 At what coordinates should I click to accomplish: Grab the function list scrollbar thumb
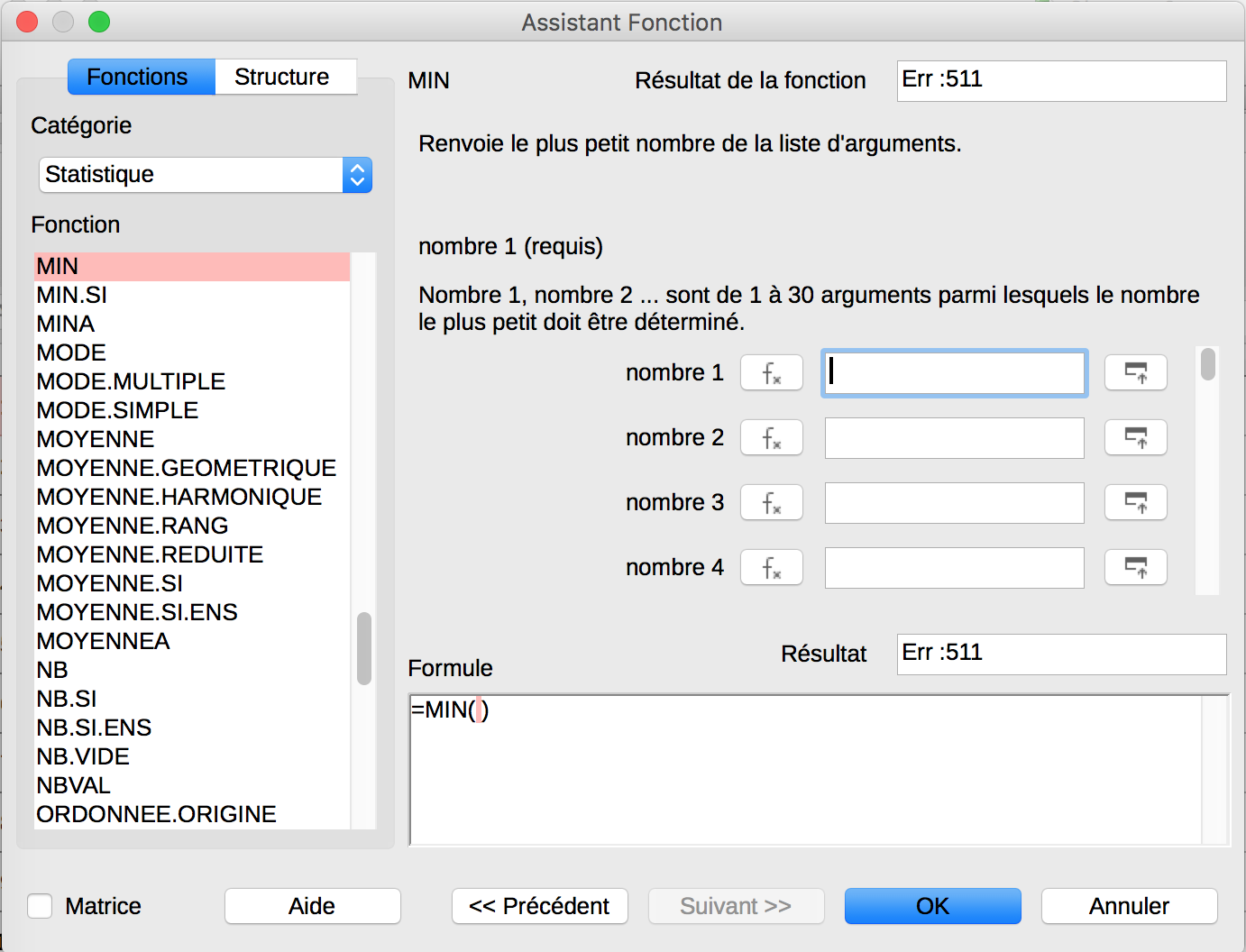click(364, 648)
